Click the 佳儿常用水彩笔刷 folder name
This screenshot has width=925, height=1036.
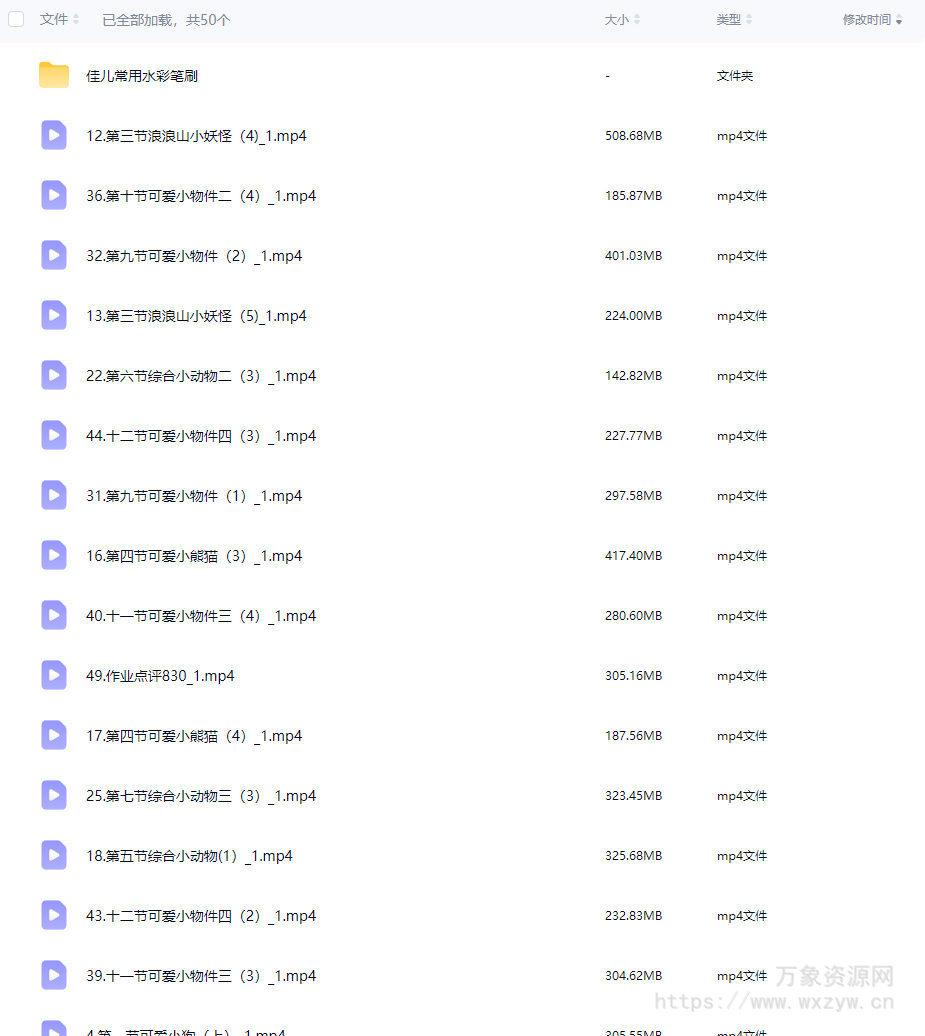[x=141, y=76]
